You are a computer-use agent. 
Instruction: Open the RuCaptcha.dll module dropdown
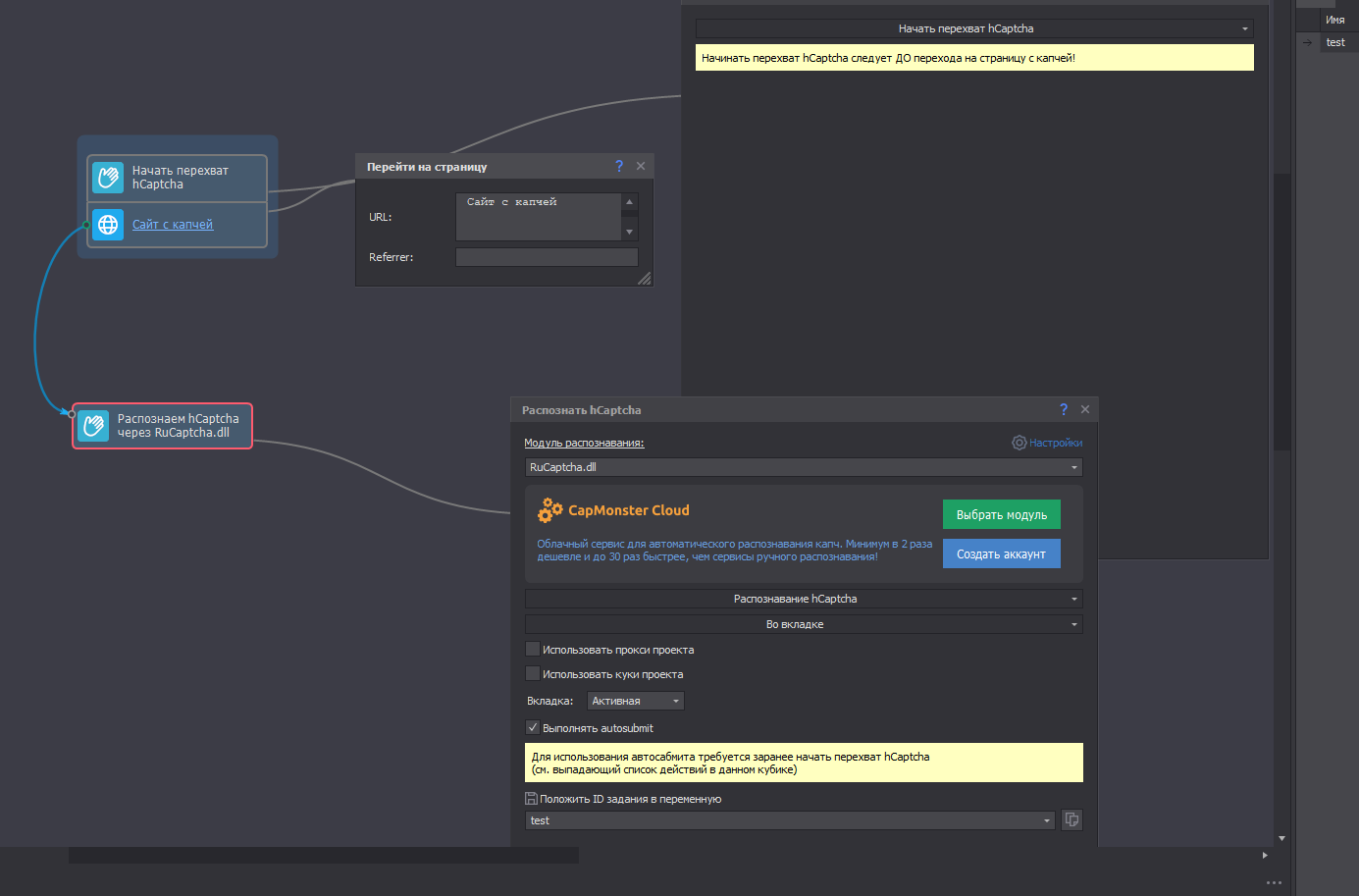[x=804, y=467]
